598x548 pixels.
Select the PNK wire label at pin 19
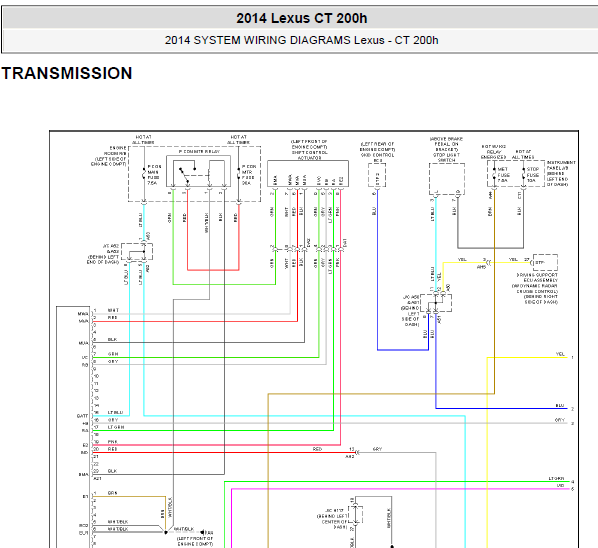pos(112,442)
